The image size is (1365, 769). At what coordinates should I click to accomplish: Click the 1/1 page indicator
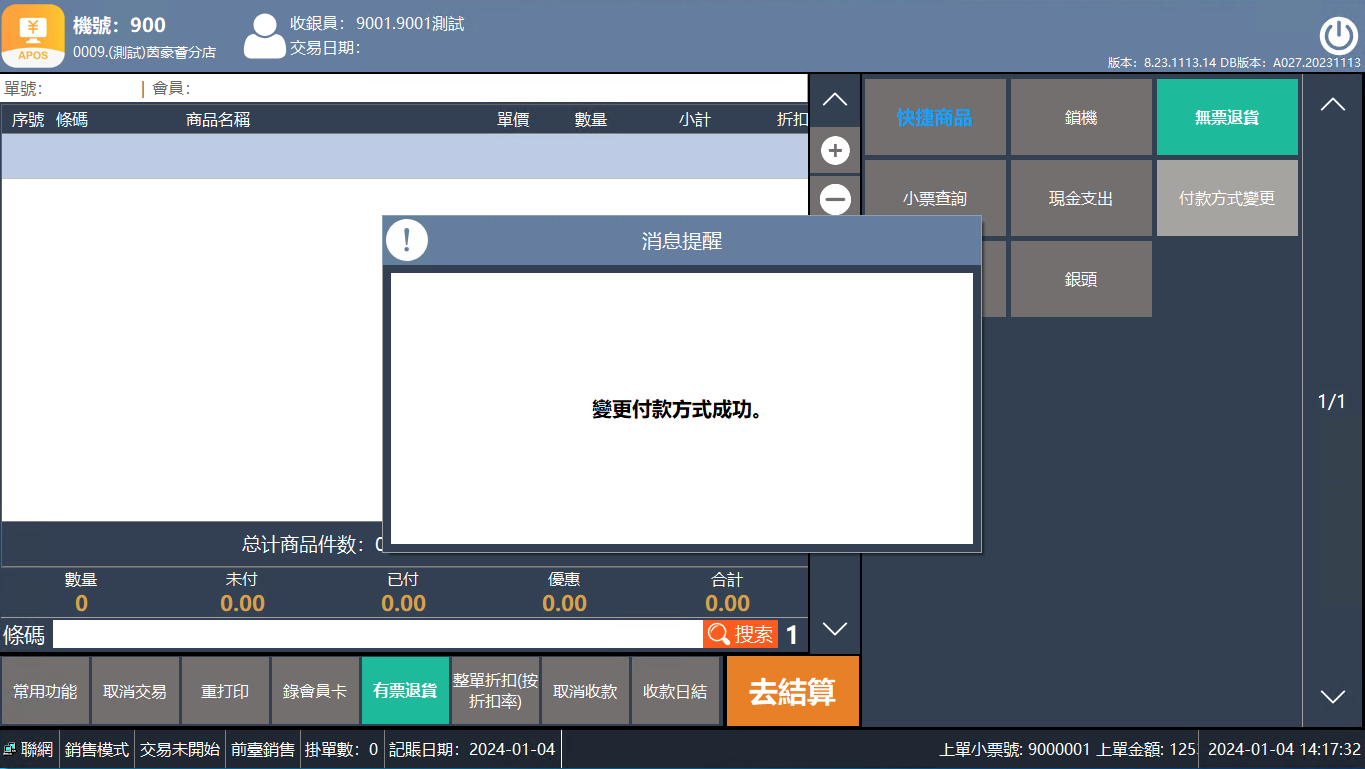pyautogui.click(x=1332, y=402)
